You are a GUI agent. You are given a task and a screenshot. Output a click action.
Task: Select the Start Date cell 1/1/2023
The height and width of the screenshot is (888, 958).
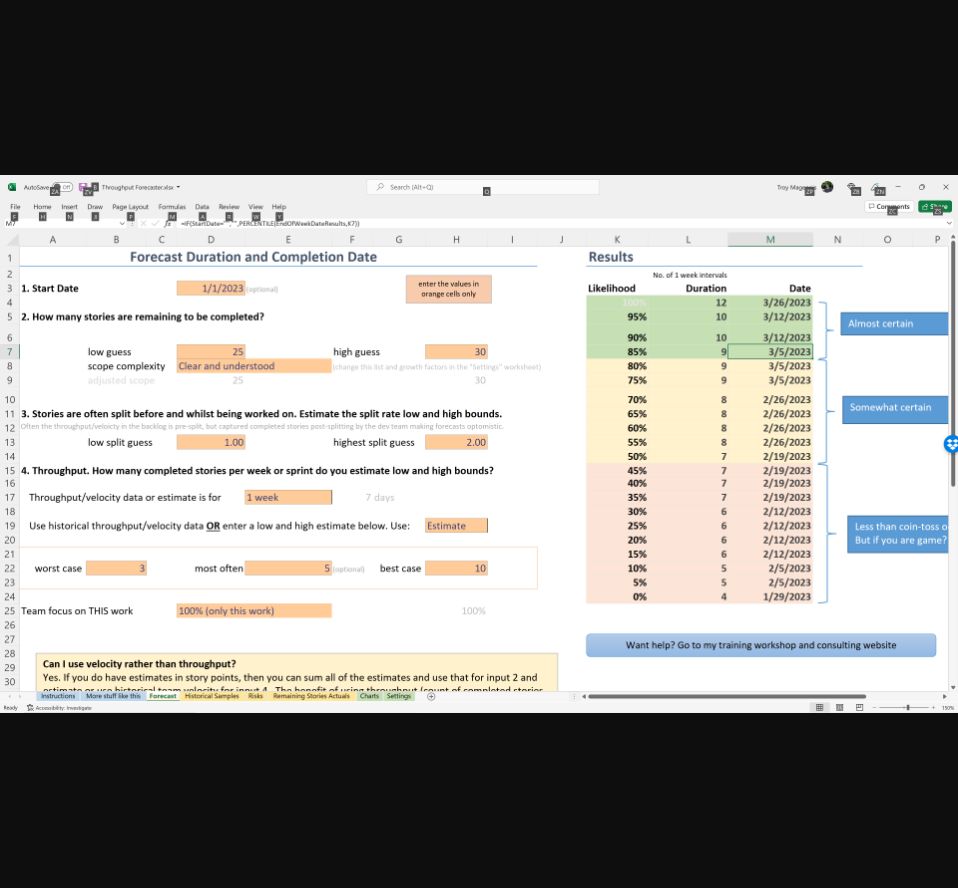coord(211,288)
